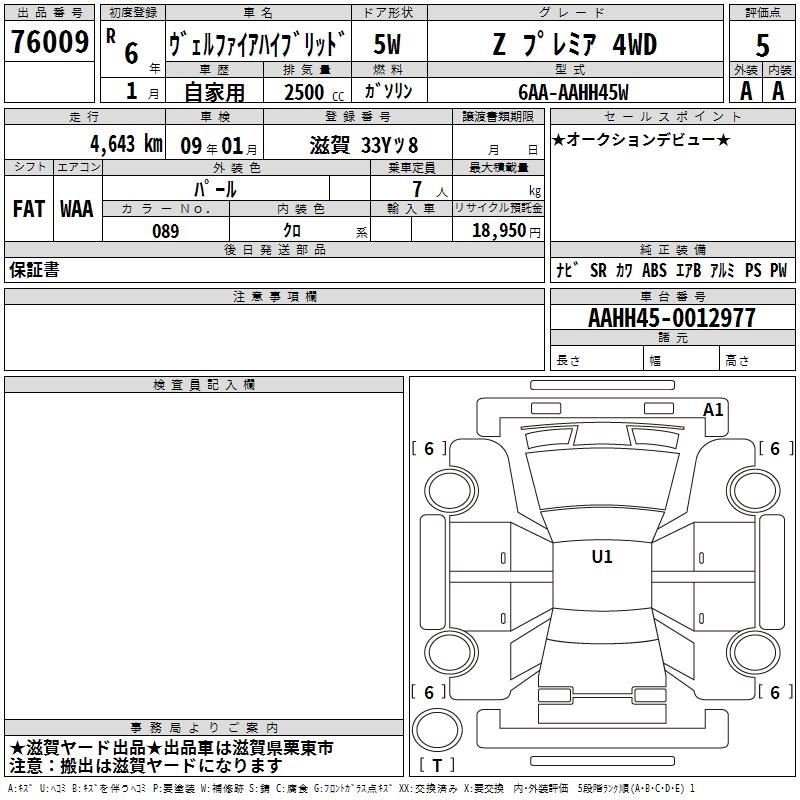This screenshot has width=800, height=800.
Task: Select the registration year value 6
Action: point(131,53)
